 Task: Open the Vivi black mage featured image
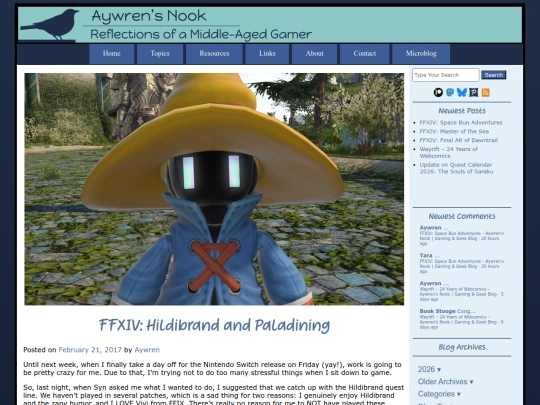pyautogui.click(x=214, y=189)
